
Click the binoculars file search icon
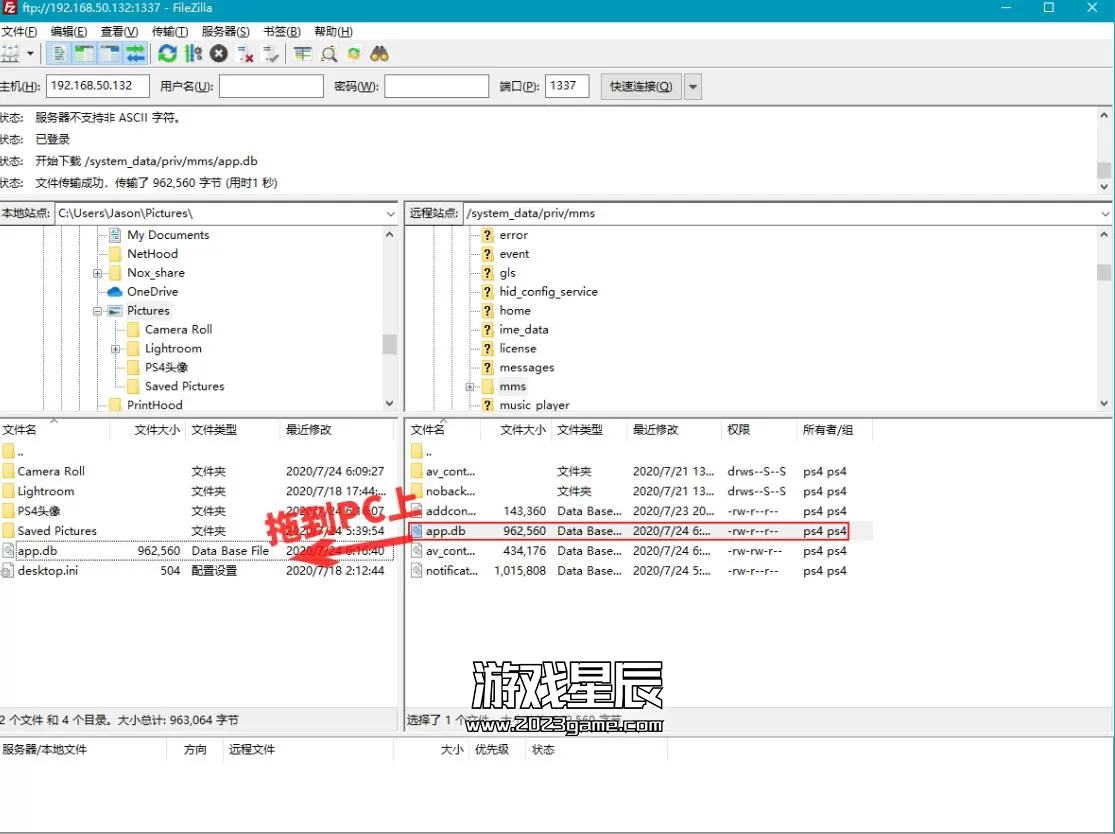[x=379, y=54]
